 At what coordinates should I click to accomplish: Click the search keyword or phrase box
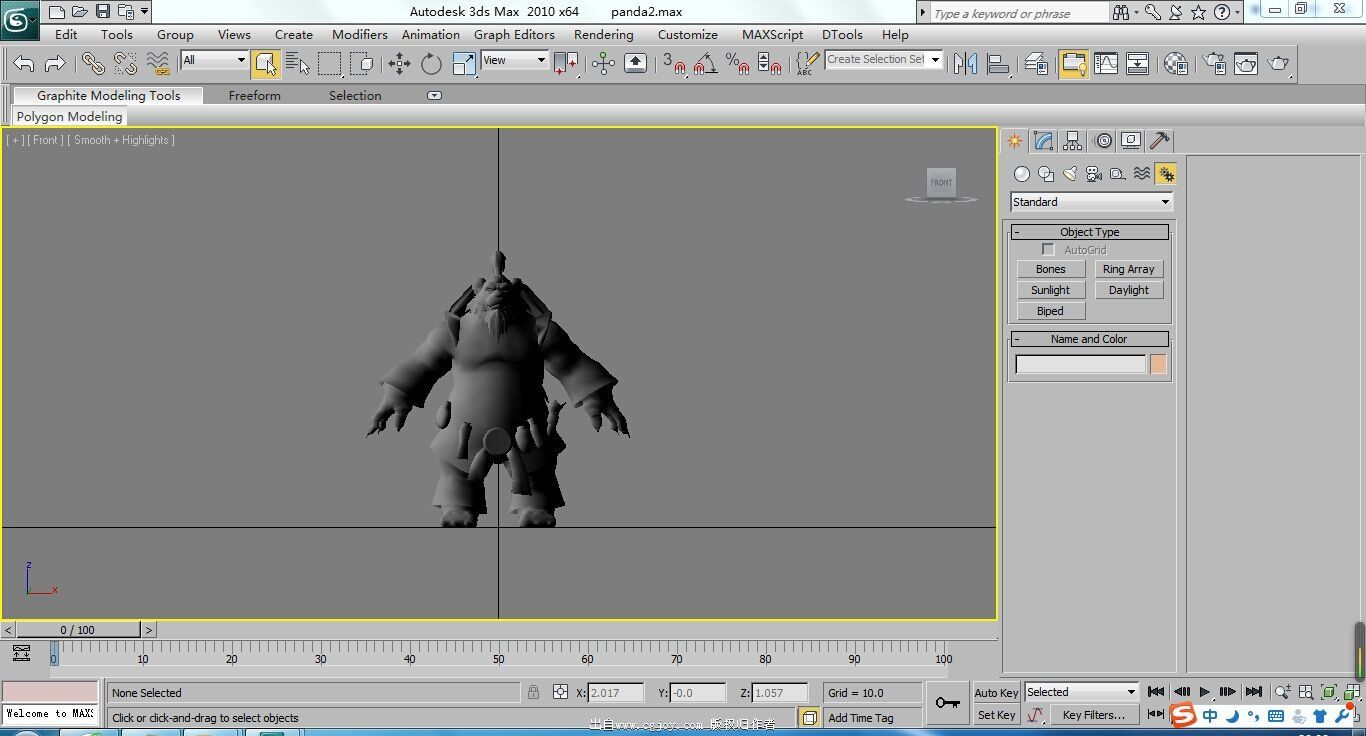tap(1019, 13)
